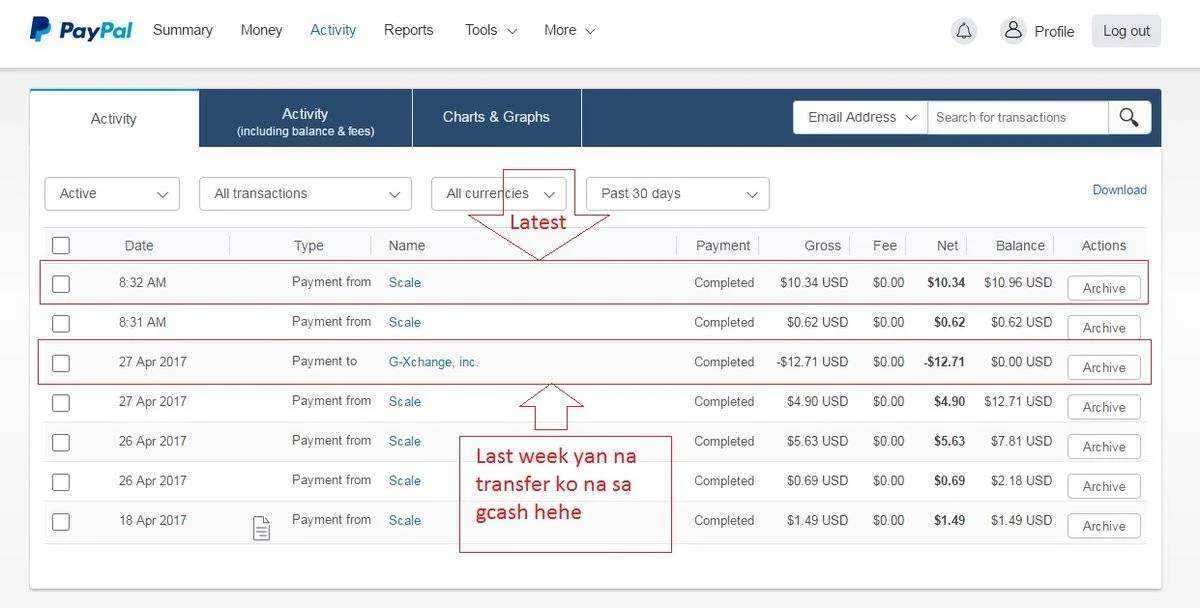1200x608 pixels.
Task: Open Scale link on the $4.90 row
Action: (405, 401)
